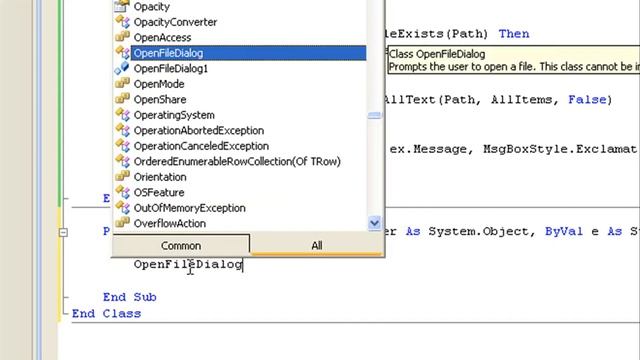Screen dimensions: 640x360
Task: Click the enum icon beside OpenMode
Action: [122, 84]
